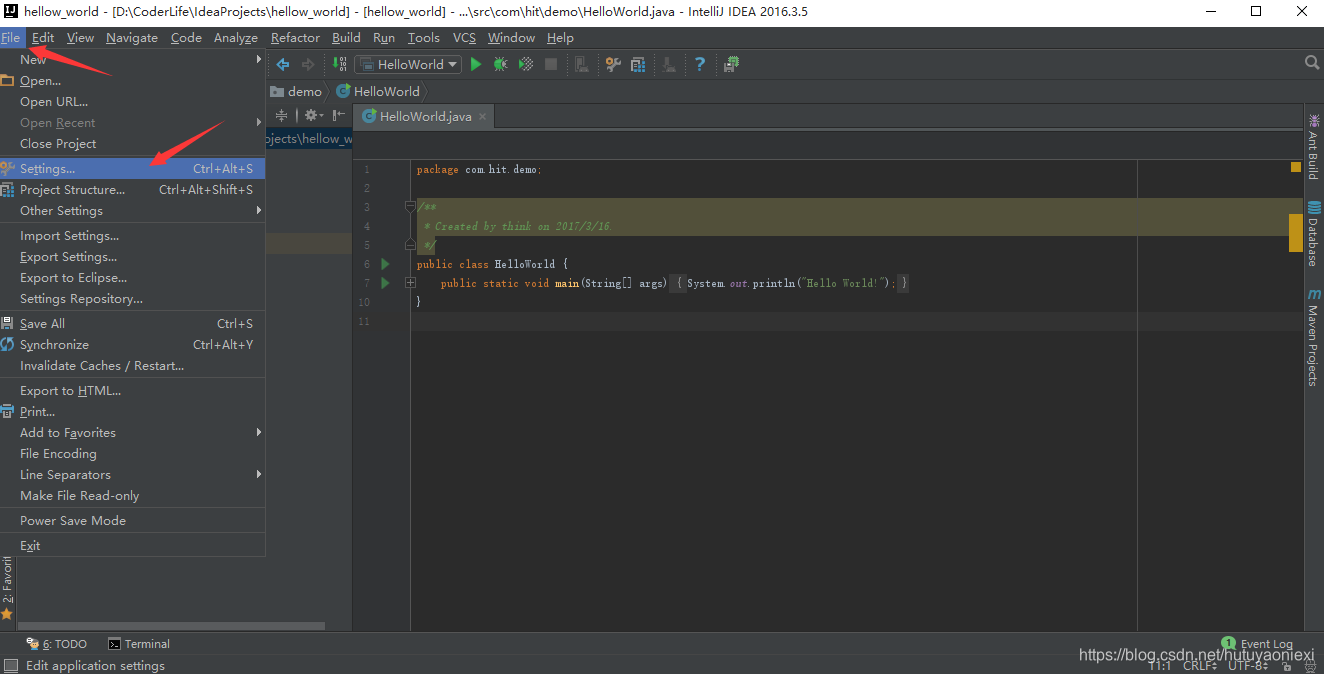Click the yellow inspection status square
This screenshot has width=1324, height=674.
click(x=1296, y=167)
